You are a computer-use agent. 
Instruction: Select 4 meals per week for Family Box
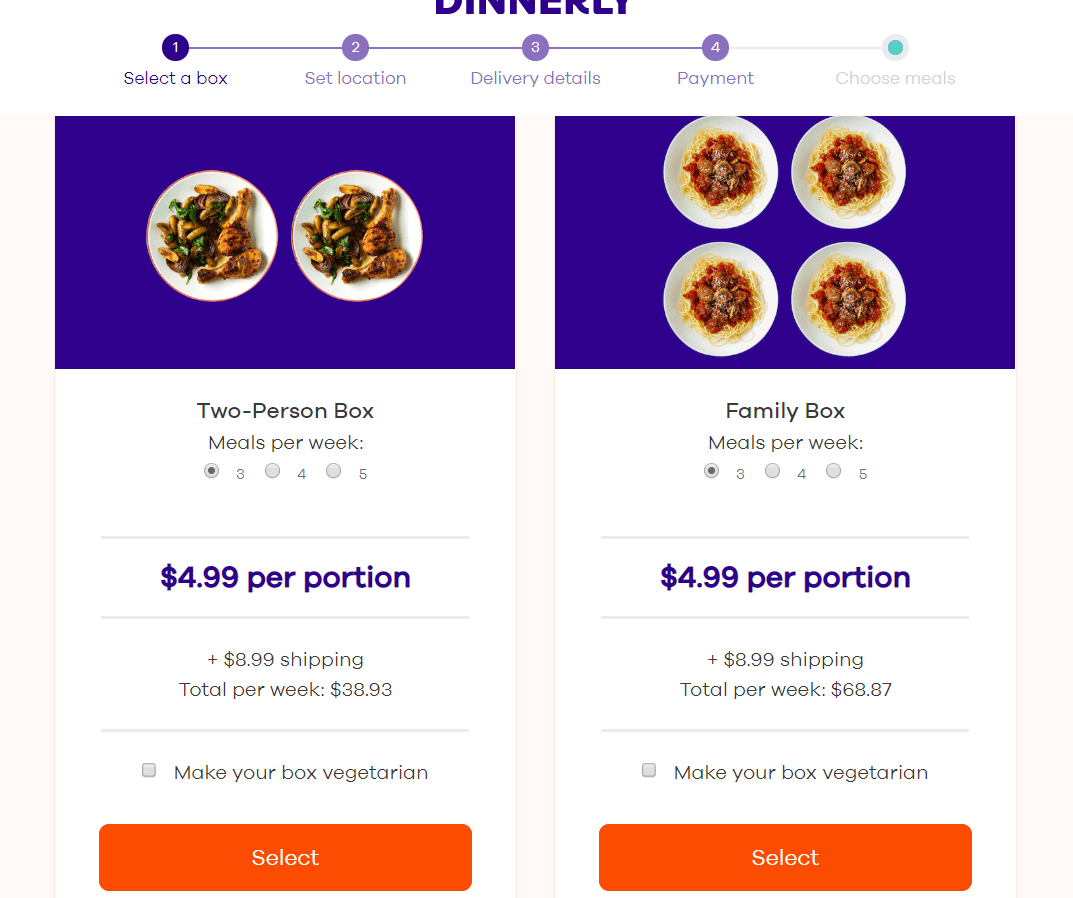pos(772,471)
